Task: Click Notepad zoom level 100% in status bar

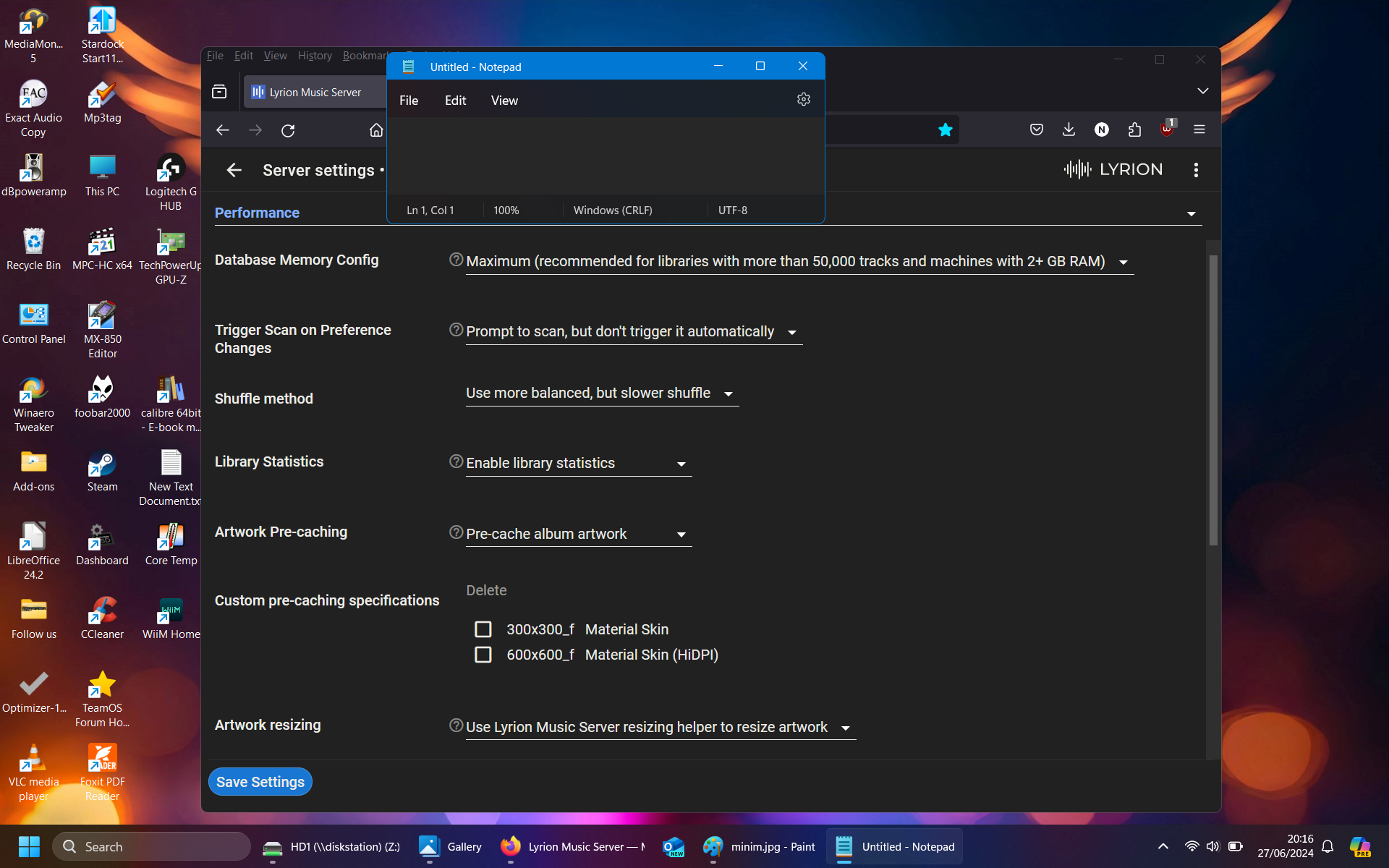Action: 506,210
